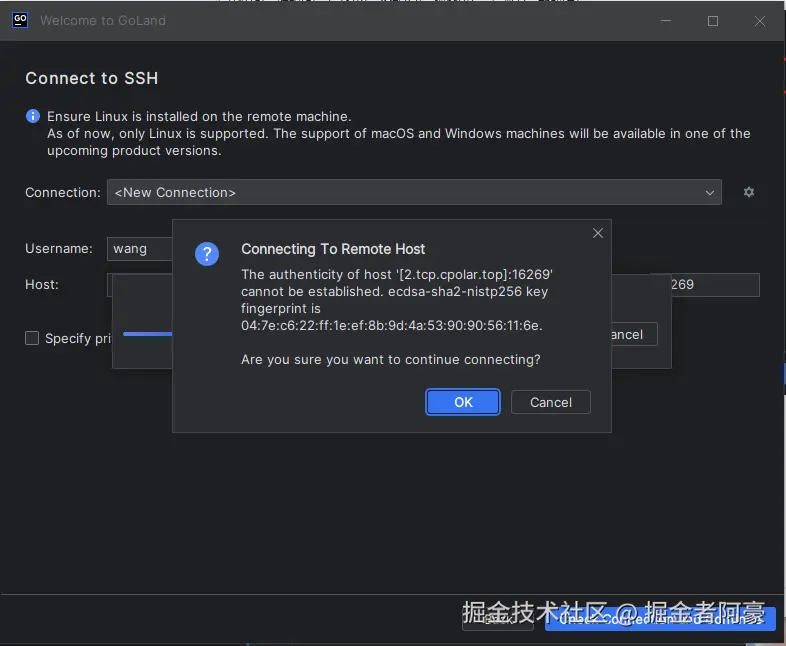Close the Welcome to GoLand window
Image resolution: width=786 pixels, height=646 pixels.
(x=759, y=21)
